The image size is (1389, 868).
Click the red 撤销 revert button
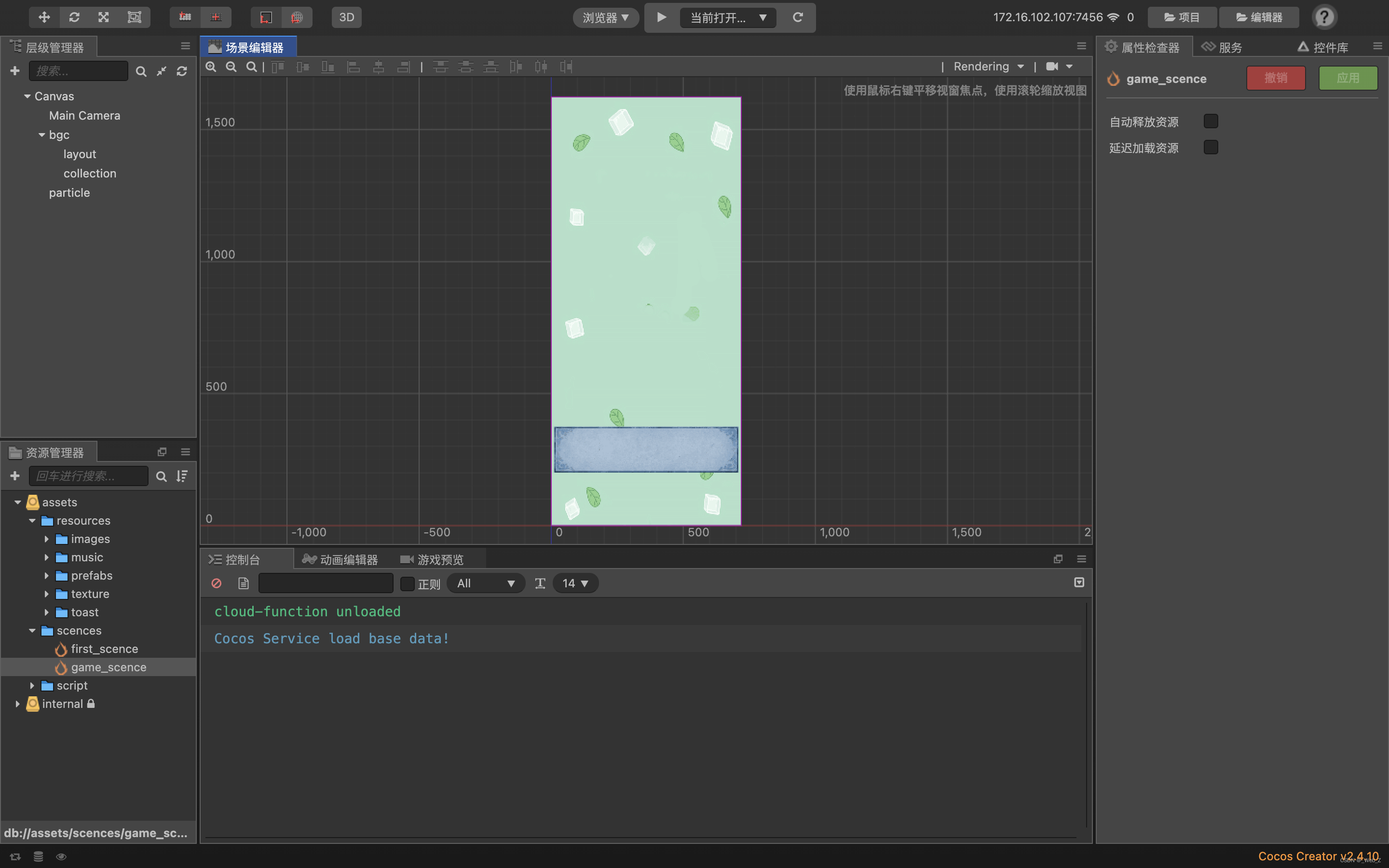1275,78
